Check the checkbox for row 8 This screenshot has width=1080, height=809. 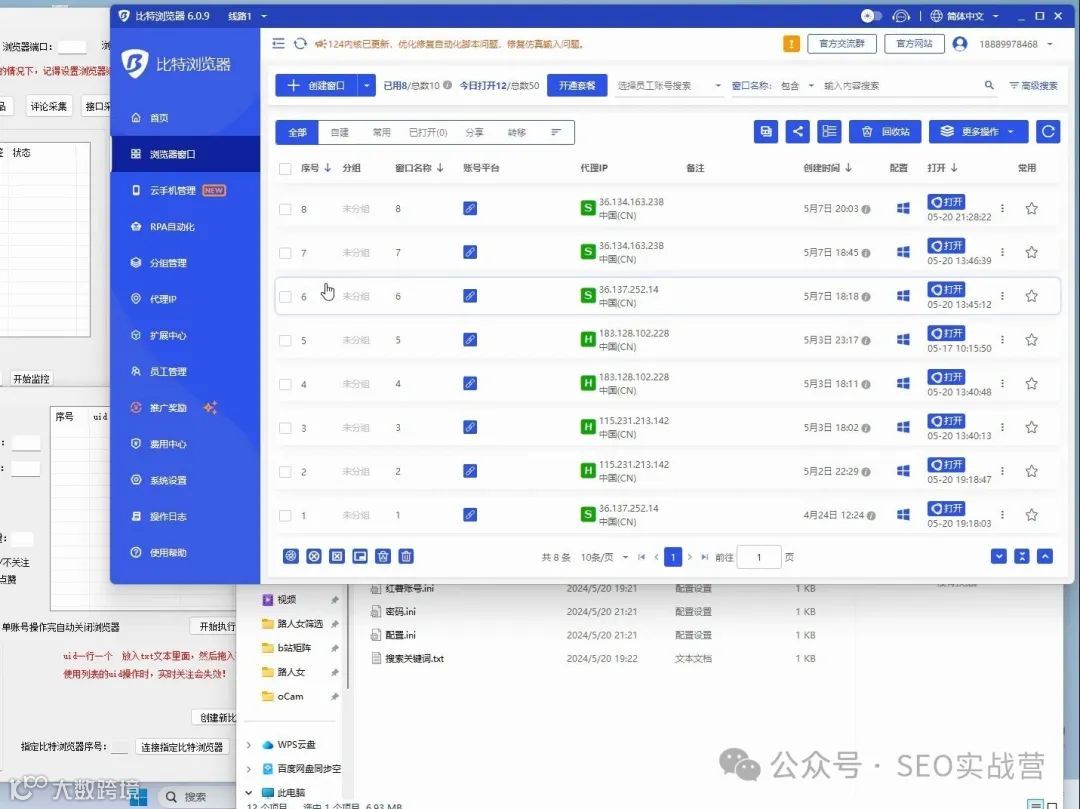tap(285, 209)
